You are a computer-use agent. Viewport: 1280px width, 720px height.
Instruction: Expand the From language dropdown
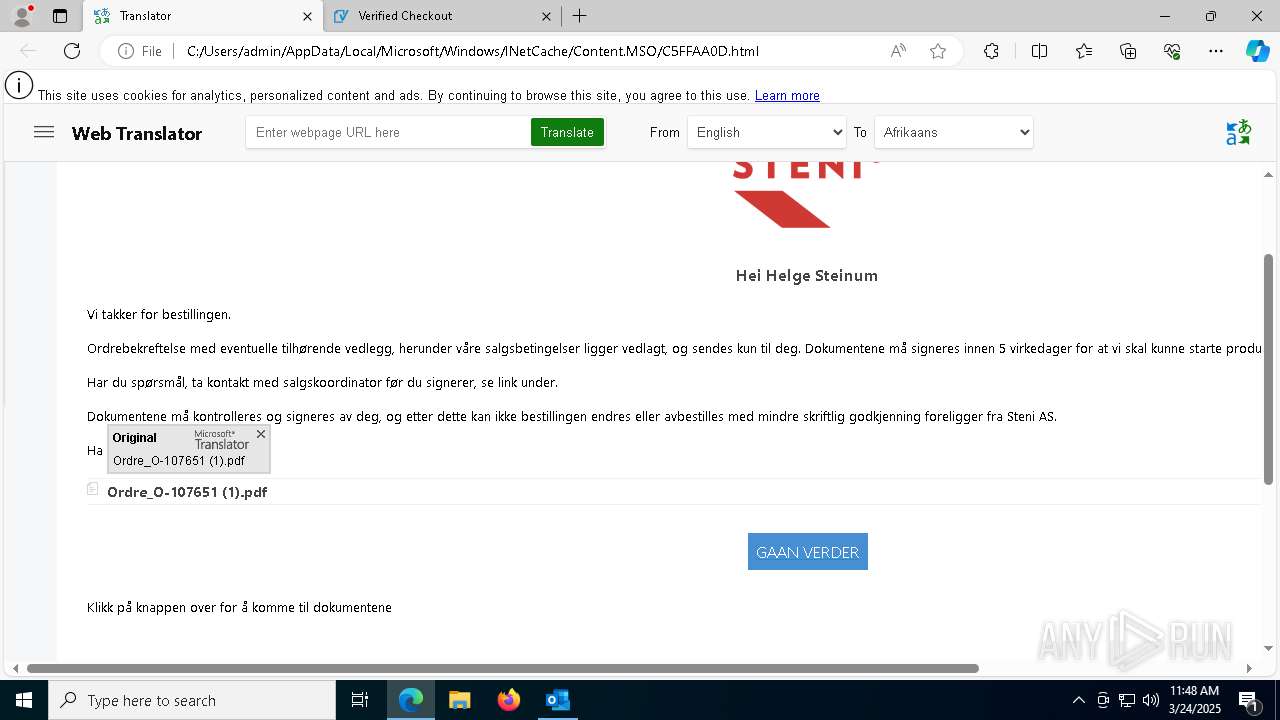(767, 132)
